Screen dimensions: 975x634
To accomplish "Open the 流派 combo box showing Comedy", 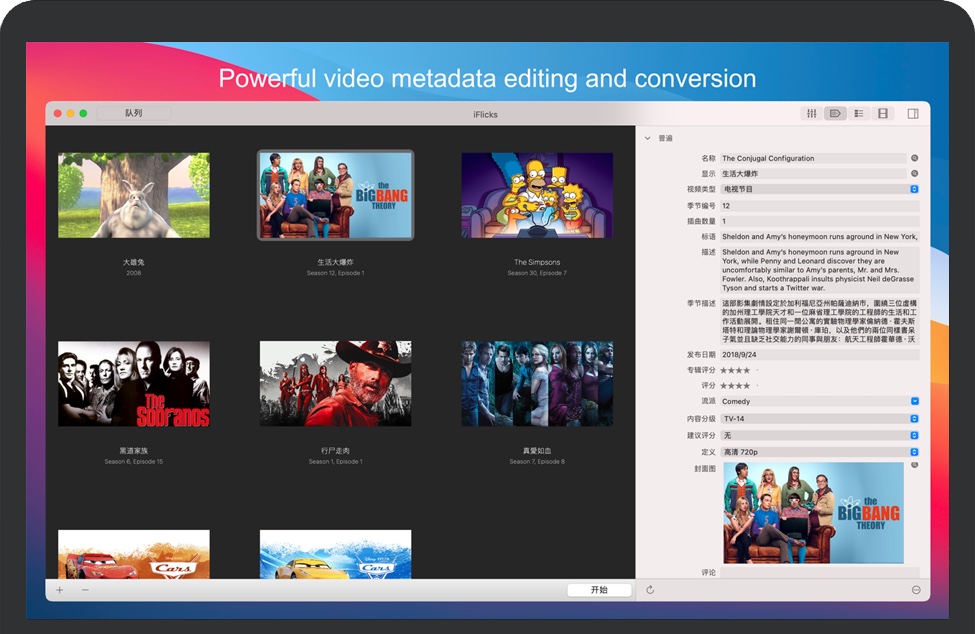I will tap(818, 401).
